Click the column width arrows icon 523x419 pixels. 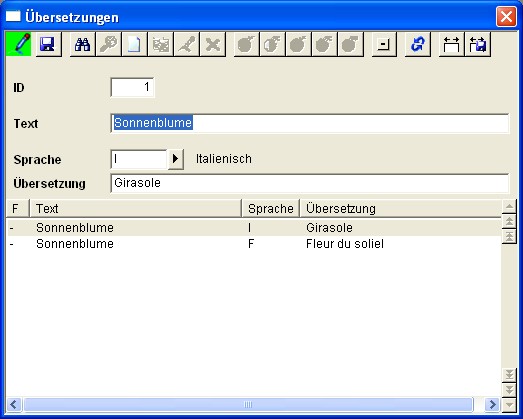tap(451, 44)
